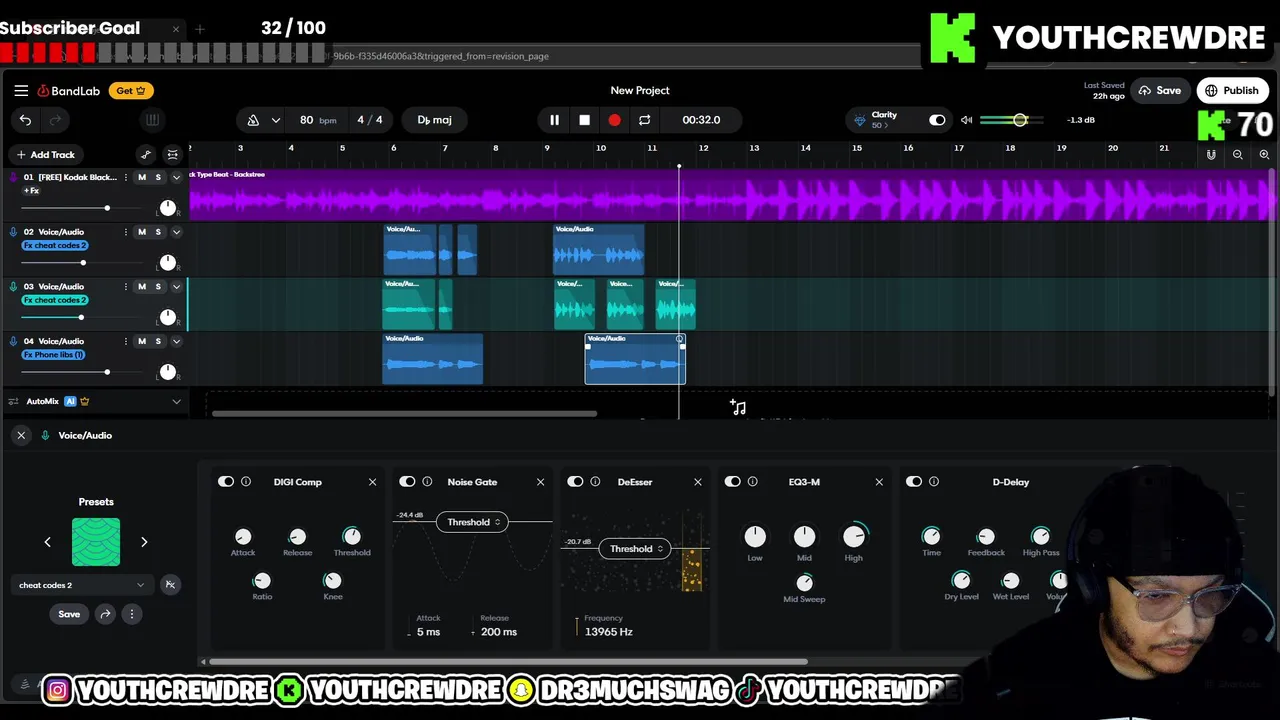Click the + Fx tag on track 01
This screenshot has width=1280, height=720.
tap(32, 191)
